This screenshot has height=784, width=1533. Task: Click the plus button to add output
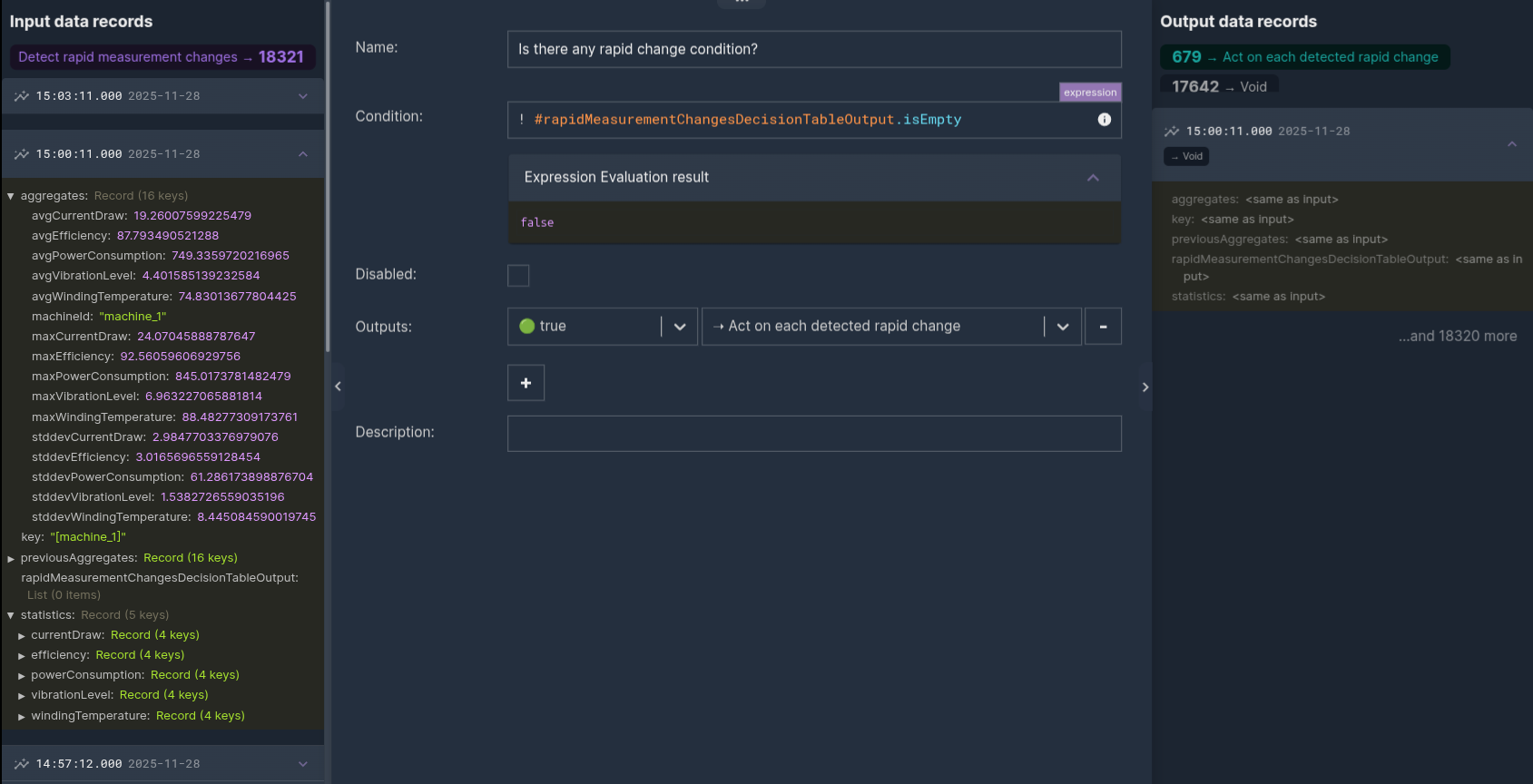click(526, 383)
